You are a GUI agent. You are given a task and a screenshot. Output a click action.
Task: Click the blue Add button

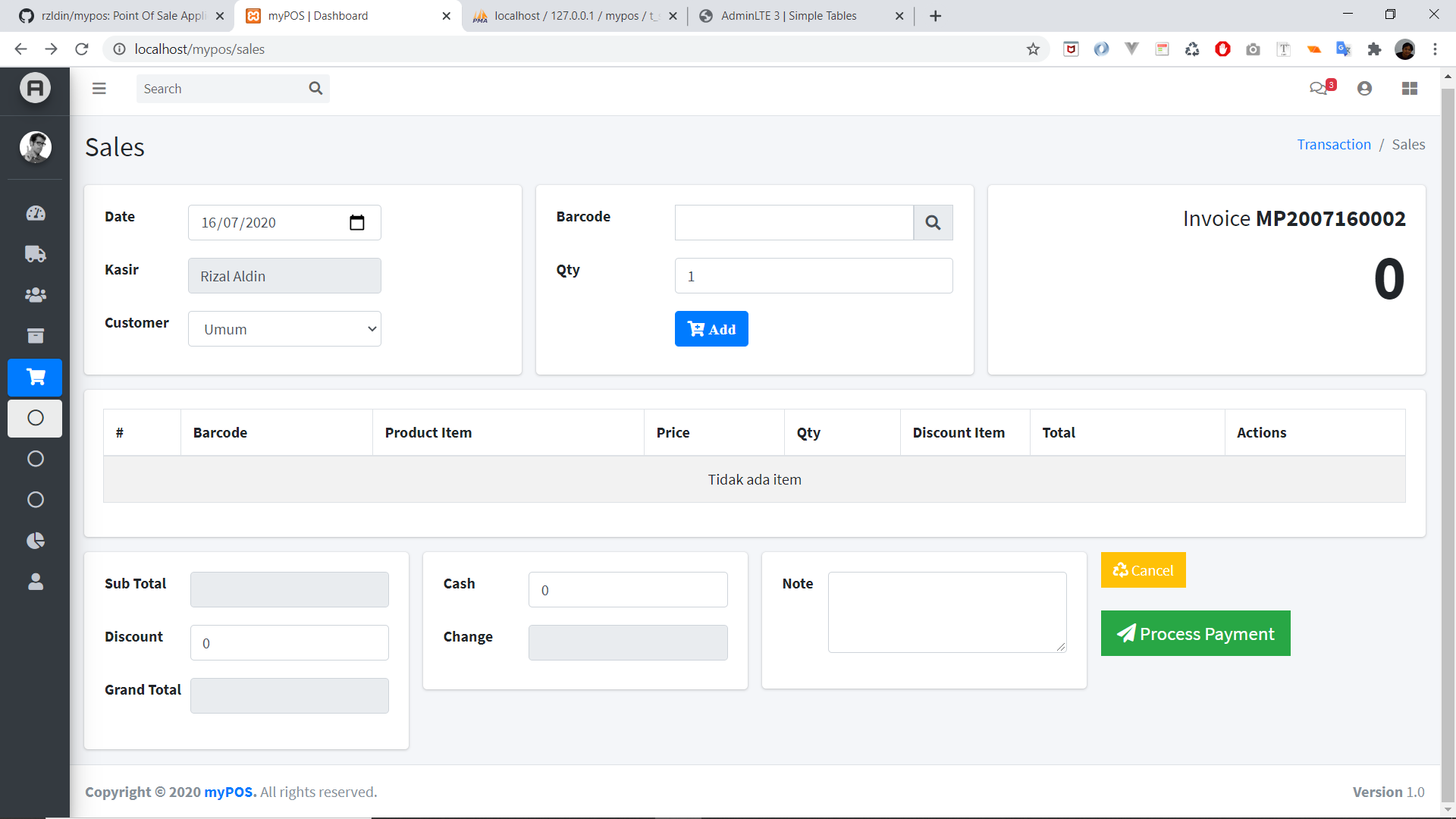pyautogui.click(x=711, y=329)
